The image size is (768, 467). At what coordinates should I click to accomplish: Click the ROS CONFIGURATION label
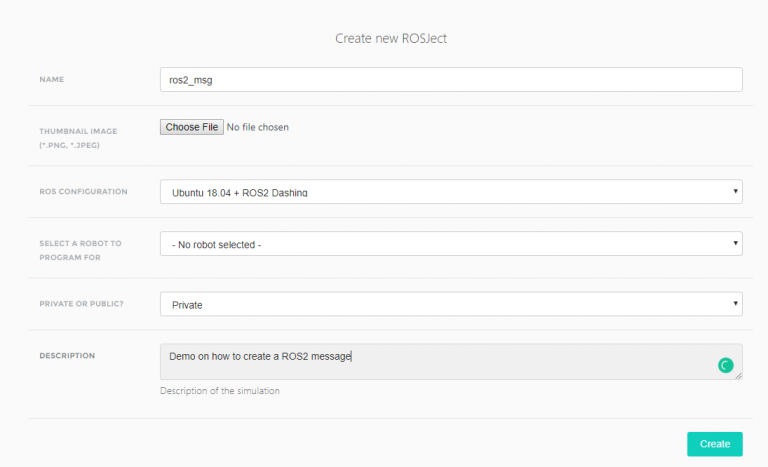83,191
